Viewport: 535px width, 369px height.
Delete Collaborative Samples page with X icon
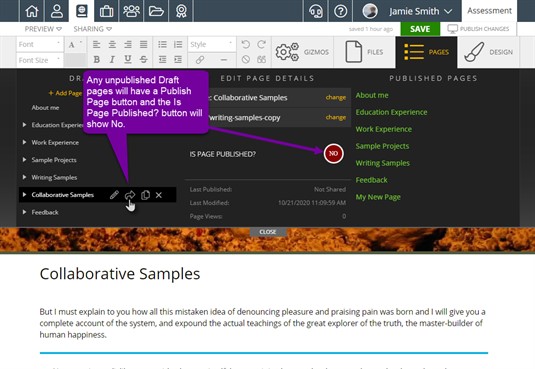pyautogui.click(x=159, y=195)
